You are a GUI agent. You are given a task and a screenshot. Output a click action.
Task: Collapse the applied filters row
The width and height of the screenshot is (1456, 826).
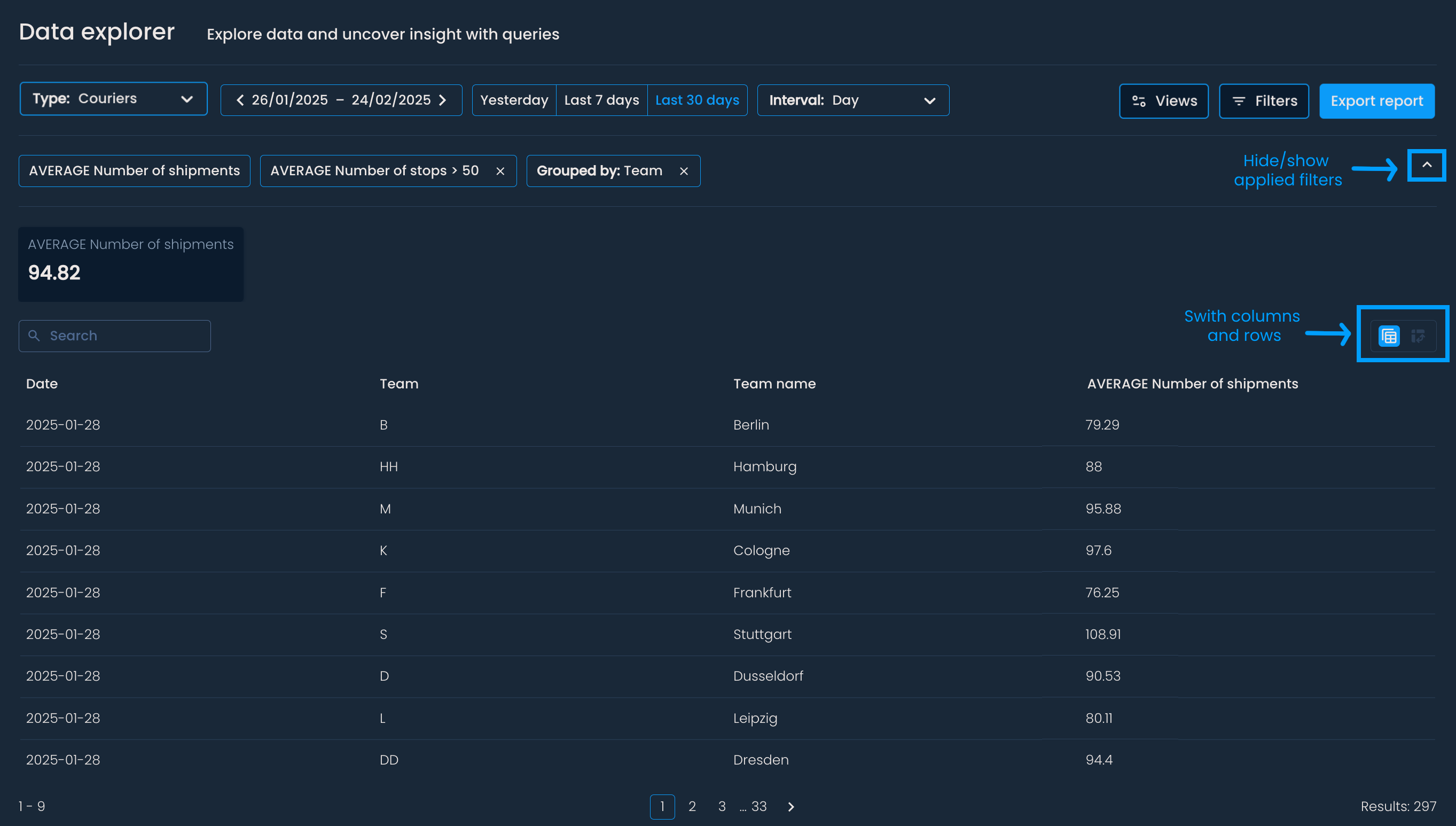[x=1427, y=165]
